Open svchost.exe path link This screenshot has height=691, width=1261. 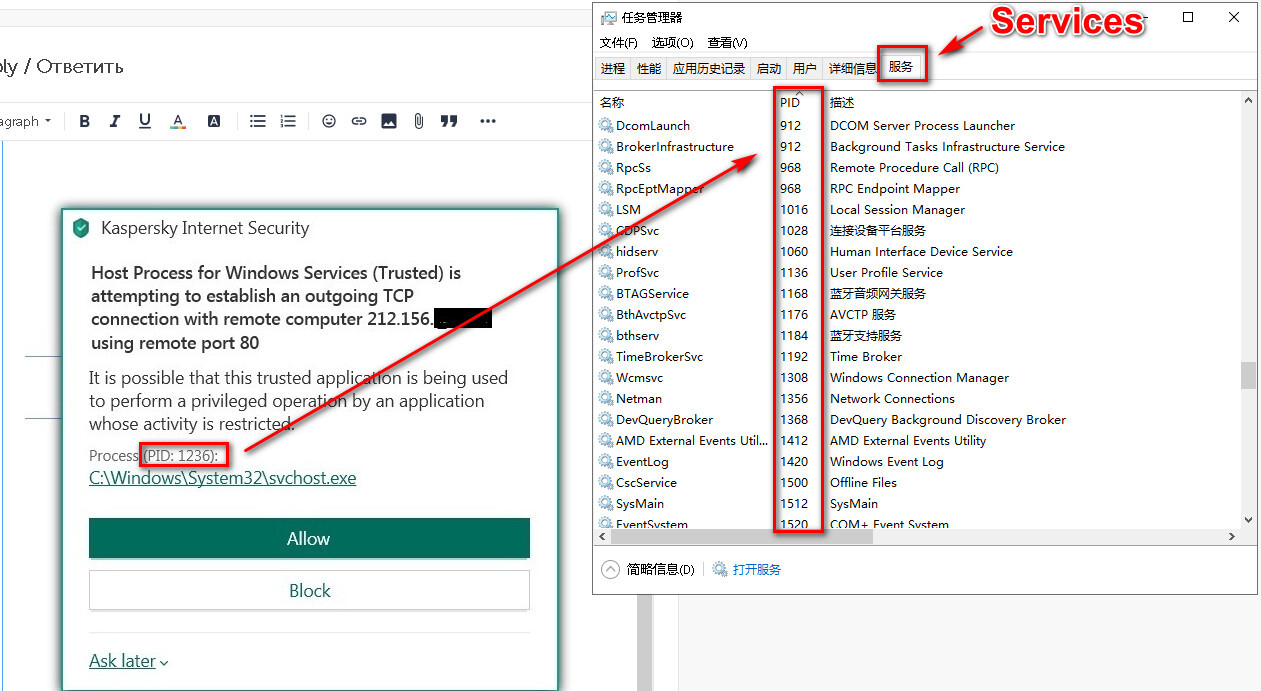[x=222, y=477]
